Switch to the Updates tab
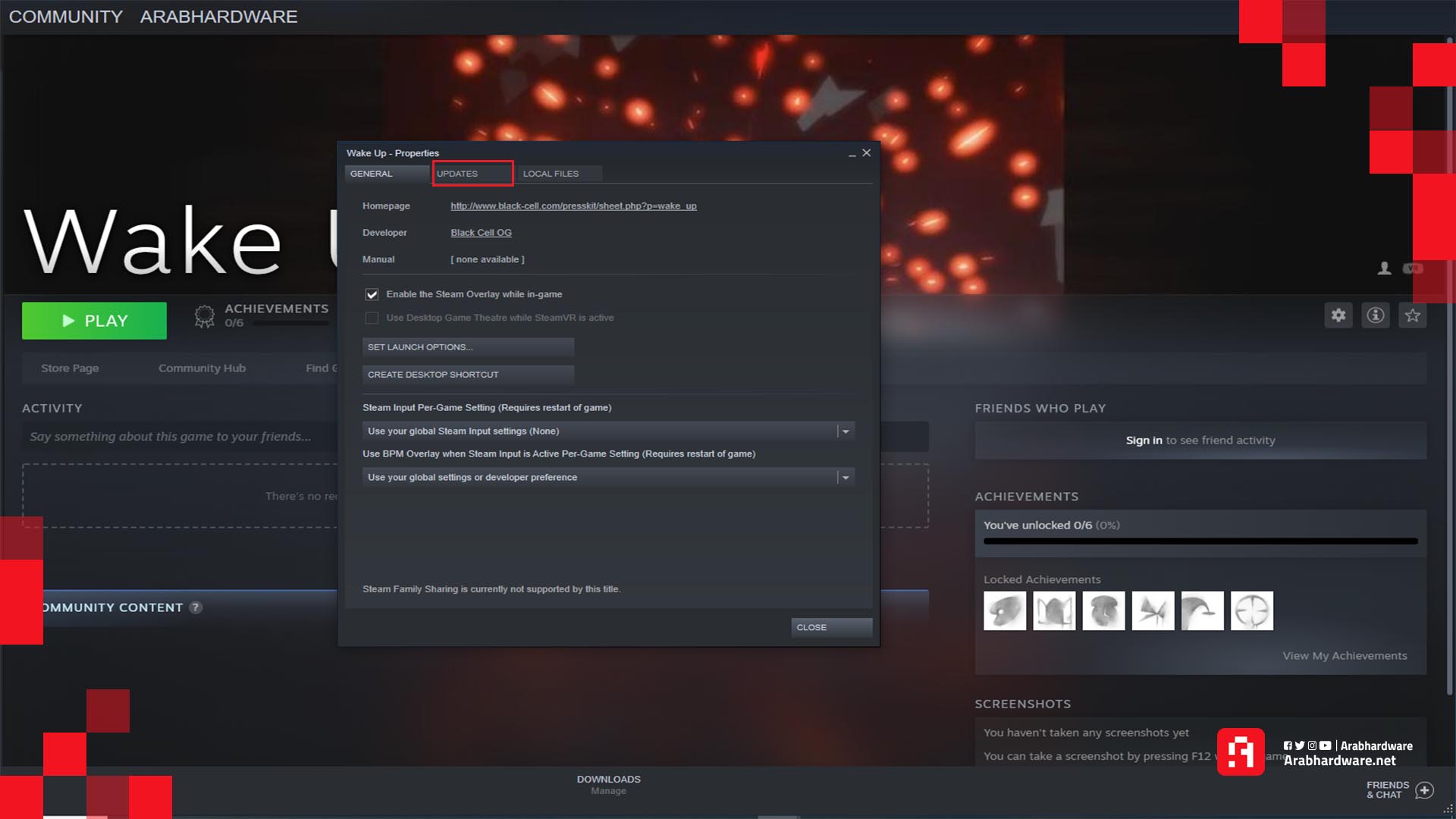Viewport: 1456px width, 819px height. (x=472, y=174)
